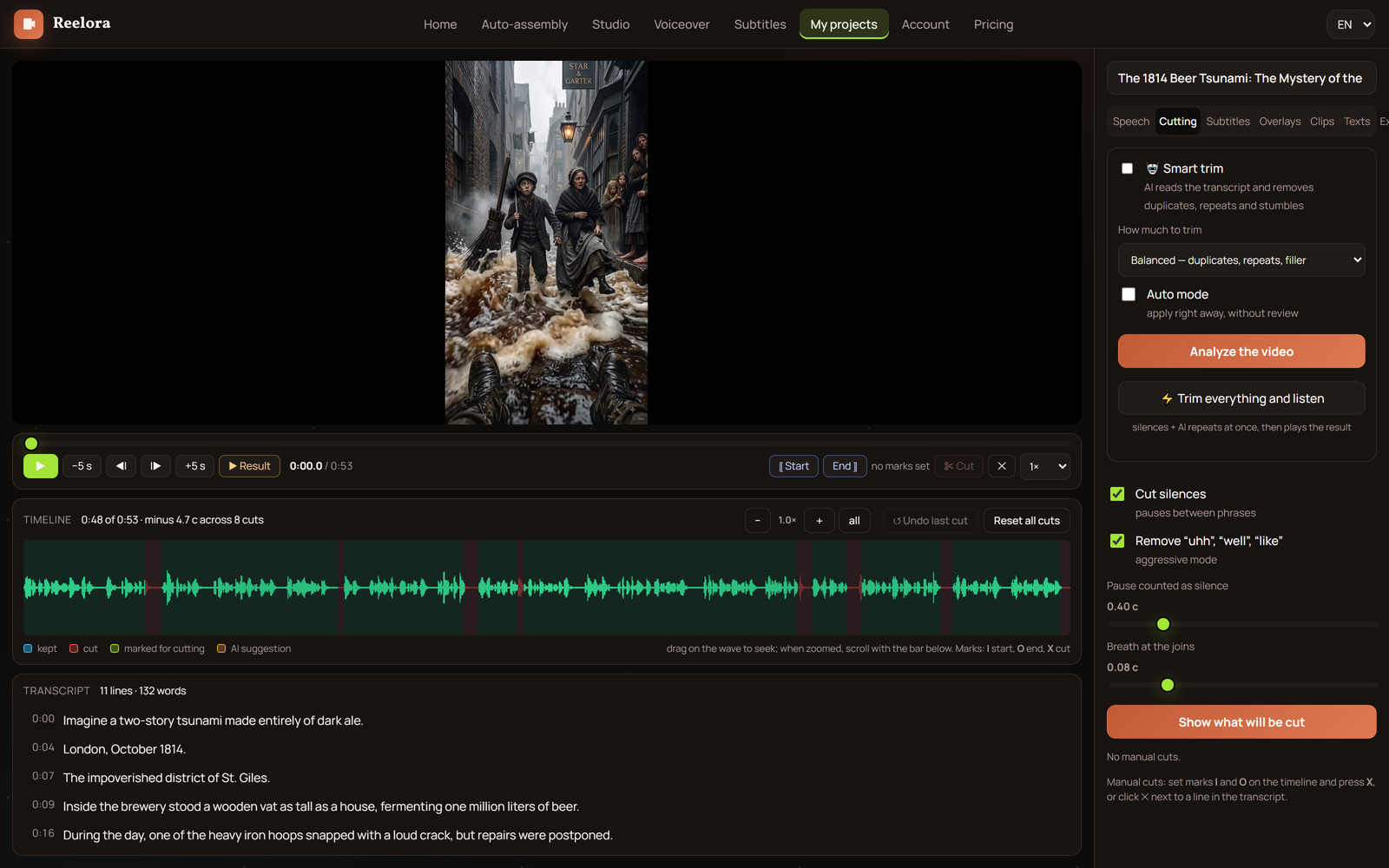Click the Smart trim robot icon

tap(1152, 168)
